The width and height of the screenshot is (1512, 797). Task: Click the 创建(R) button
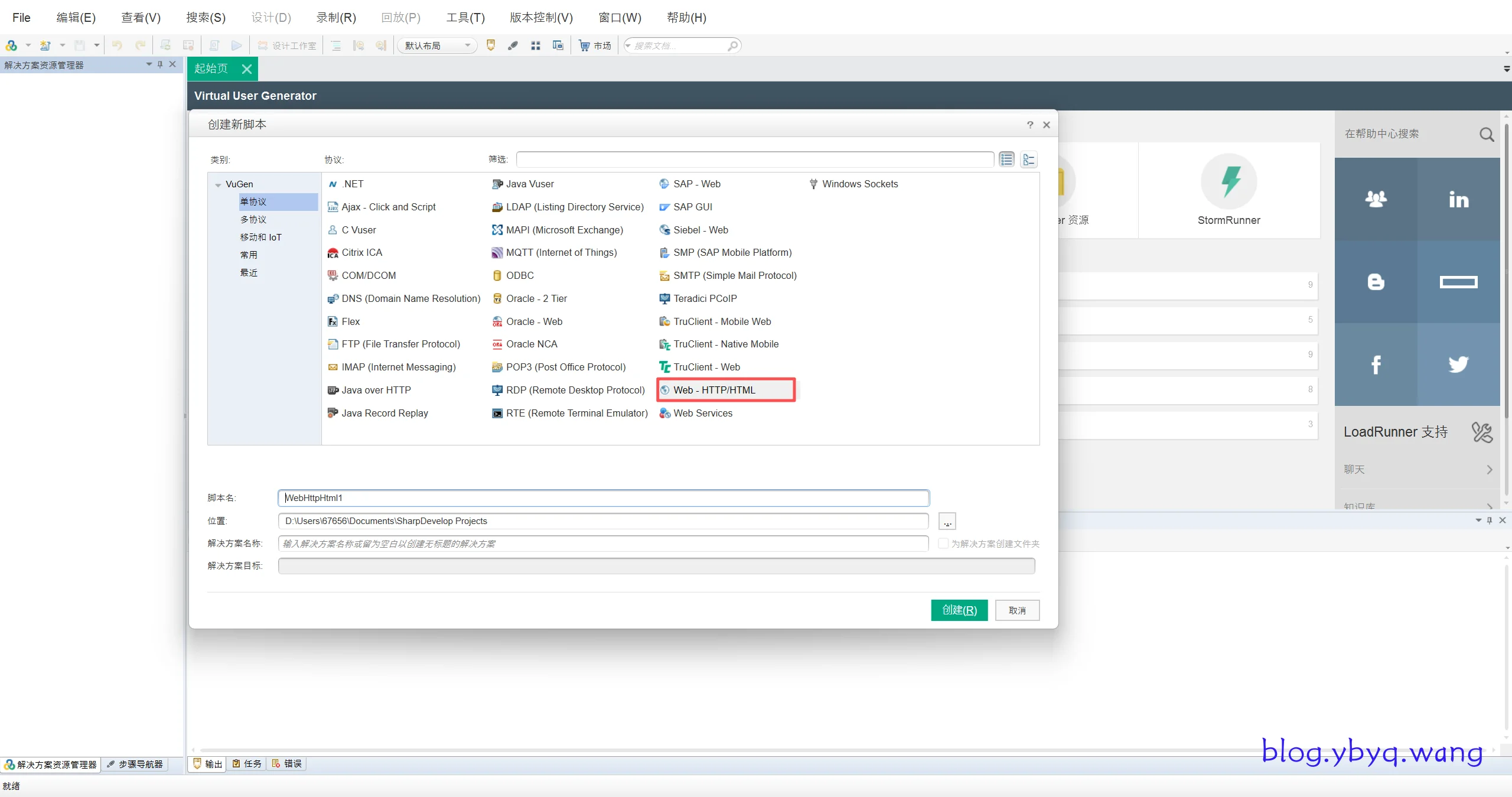point(959,610)
